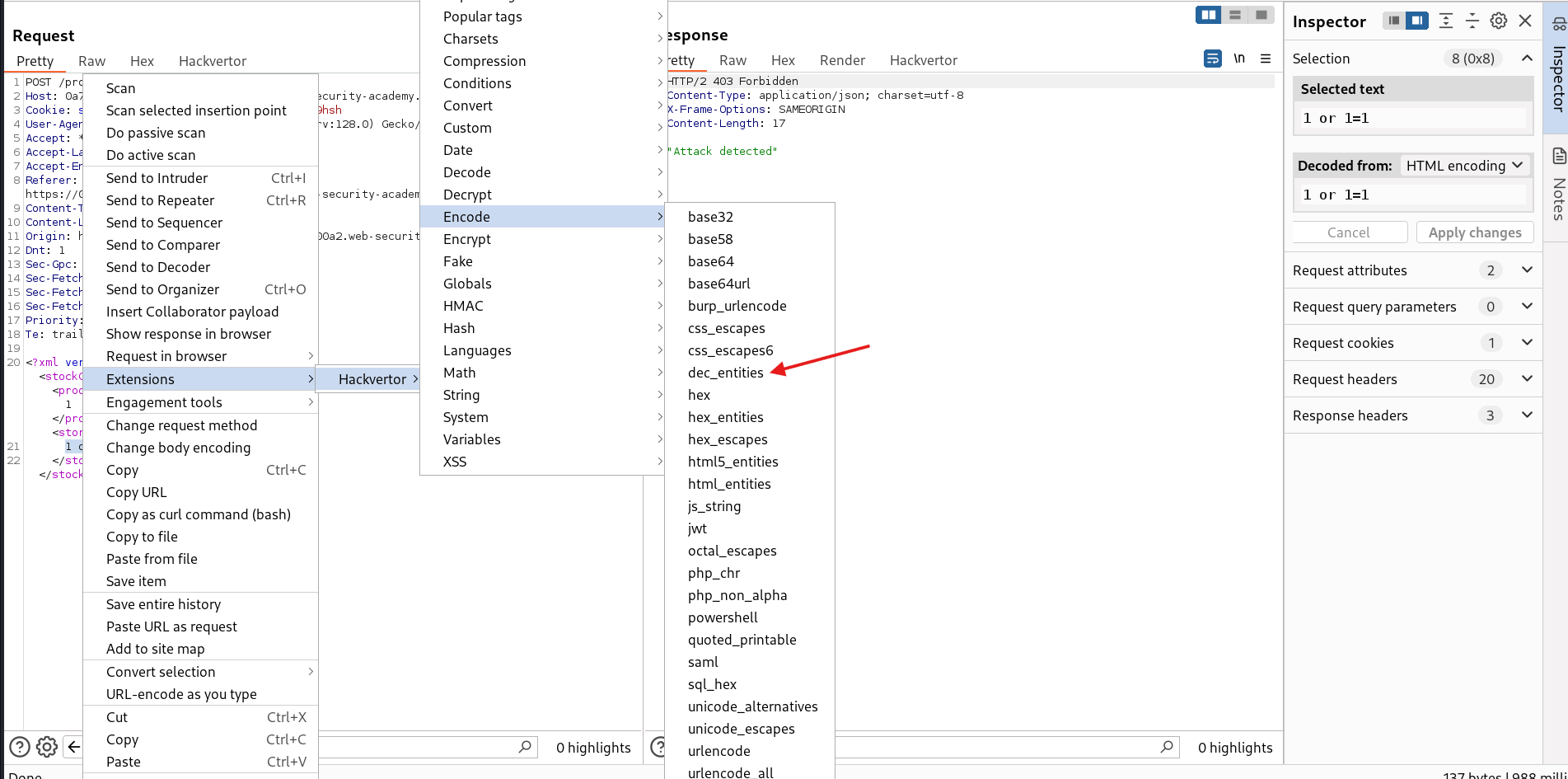Dock Inspector panel to the left
1568x779 pixels.
(1393, 21)
